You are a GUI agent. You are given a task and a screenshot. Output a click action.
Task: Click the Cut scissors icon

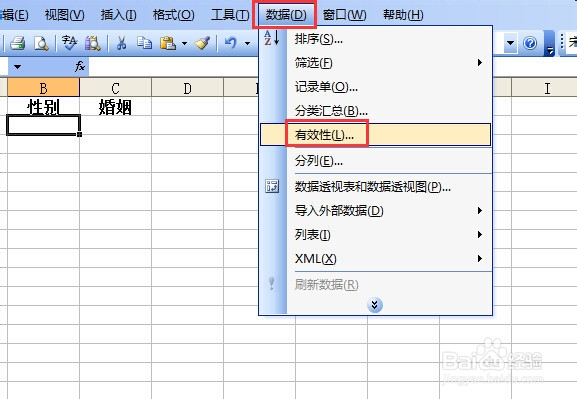pos(121,43)
